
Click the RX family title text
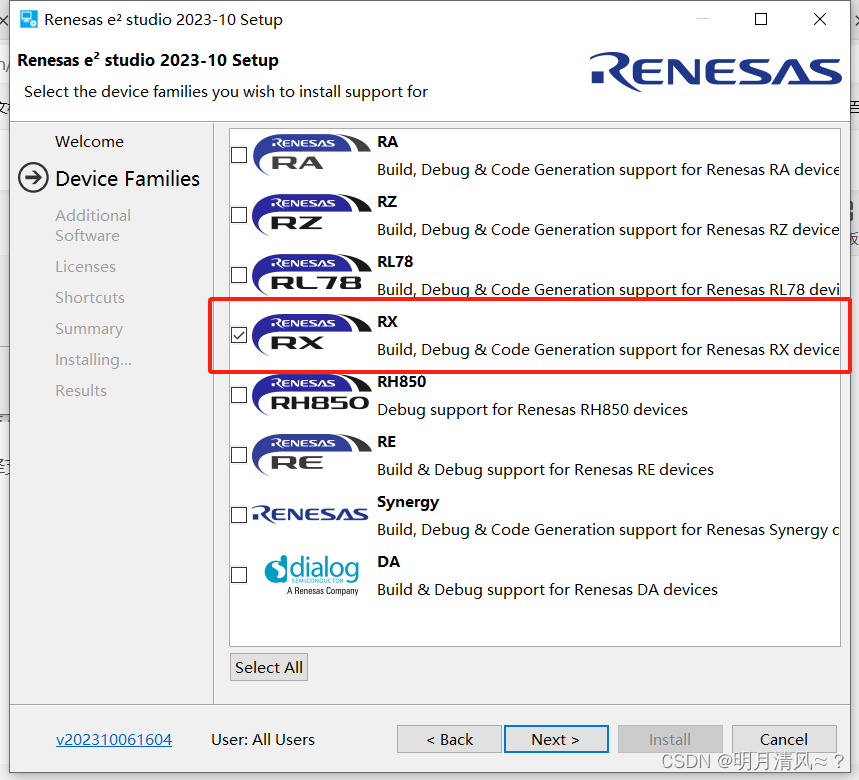(x=387, y=322)
